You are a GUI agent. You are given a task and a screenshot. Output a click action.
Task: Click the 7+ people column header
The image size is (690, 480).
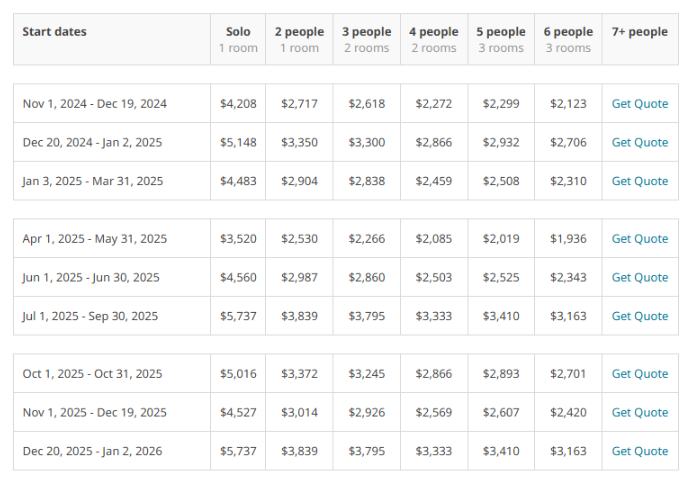point(639,32)
